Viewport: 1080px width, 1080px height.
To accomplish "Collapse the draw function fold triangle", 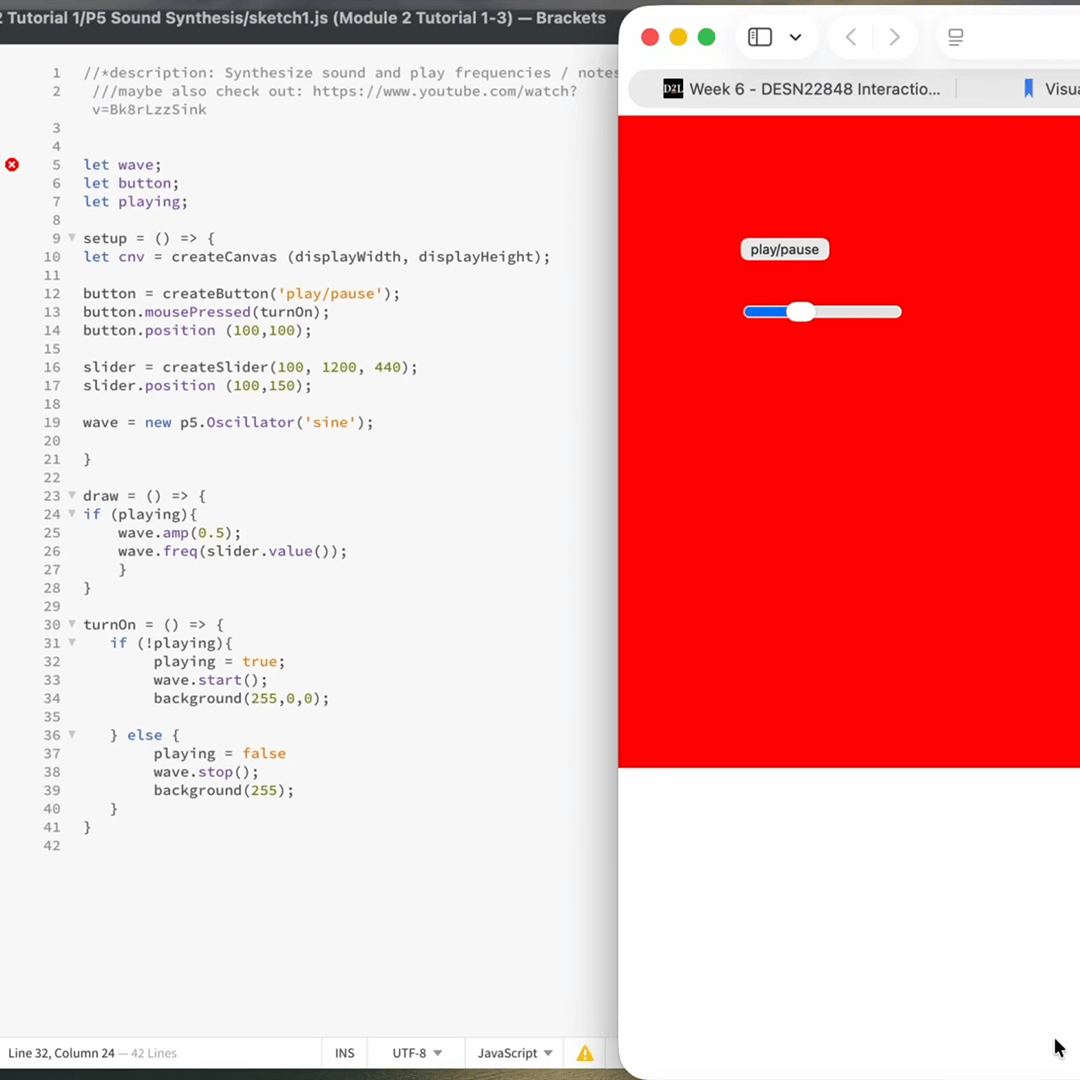I will [71, 495].
